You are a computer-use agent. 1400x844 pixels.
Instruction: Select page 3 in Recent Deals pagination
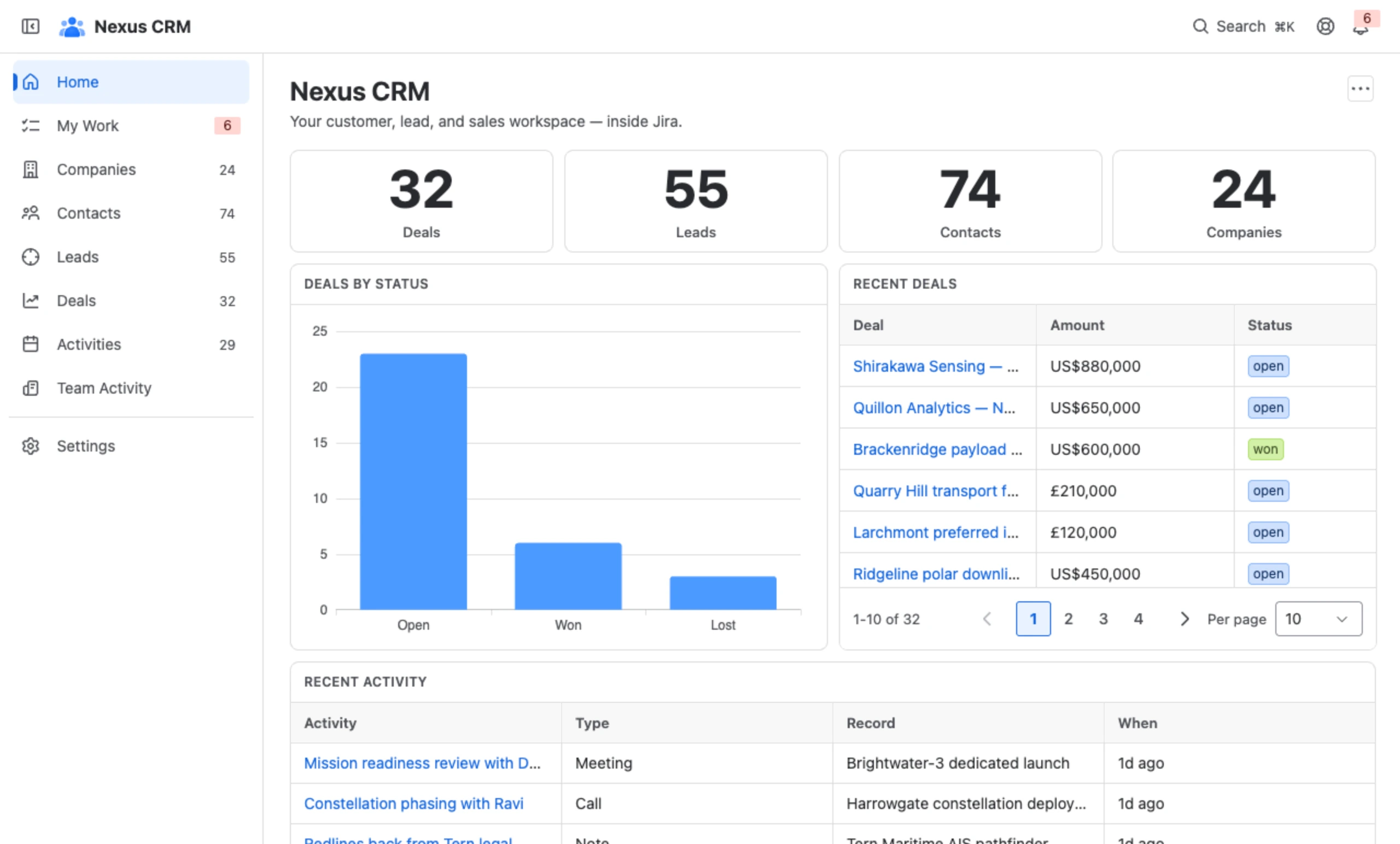pyautogui.click(x=1104, y=619)
